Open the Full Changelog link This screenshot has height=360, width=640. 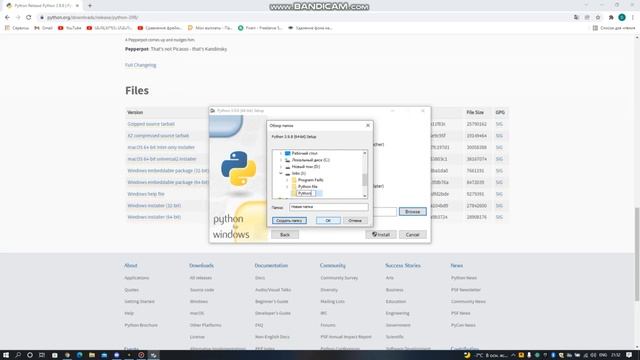pyautogui.click(x=140, y=65)
